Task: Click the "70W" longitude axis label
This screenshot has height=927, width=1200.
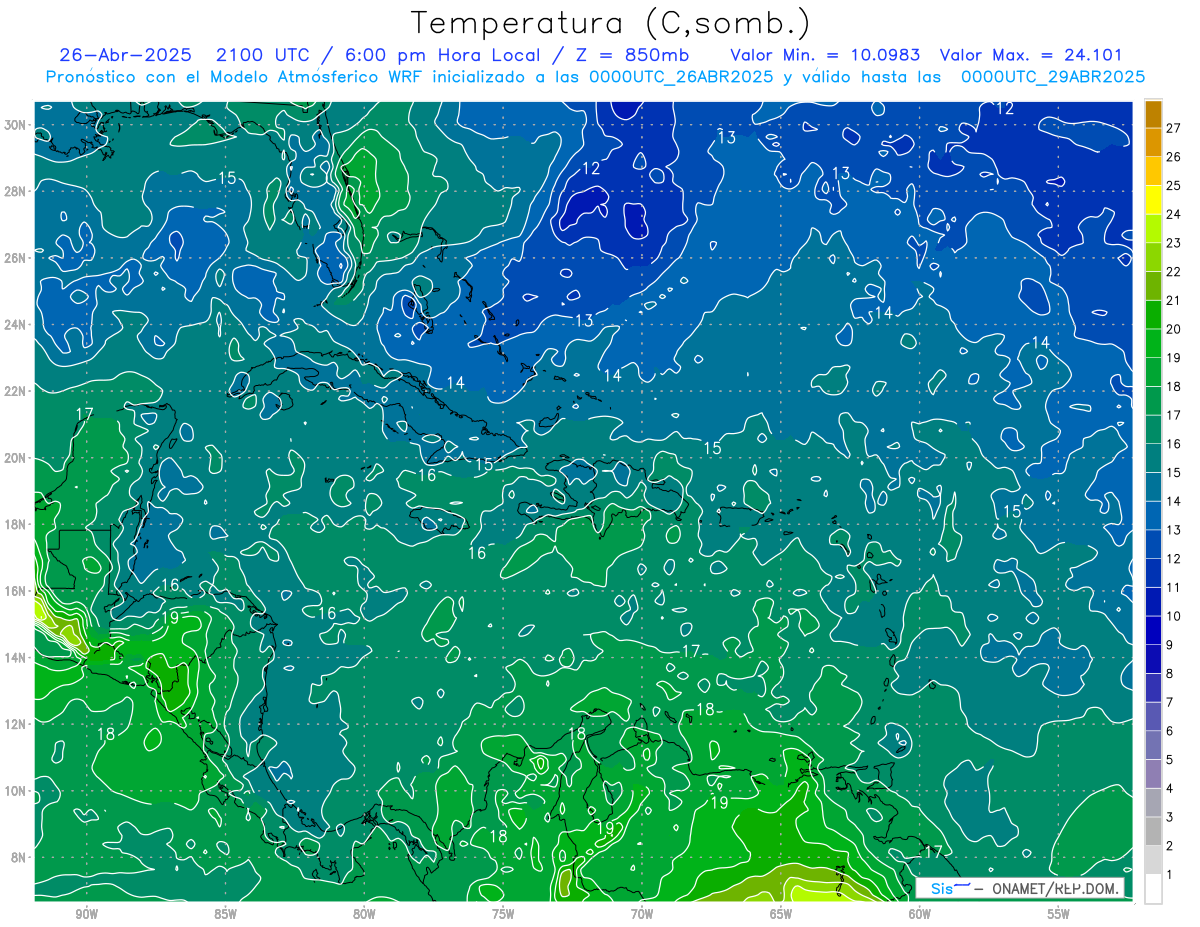Action: coord(642,914)
